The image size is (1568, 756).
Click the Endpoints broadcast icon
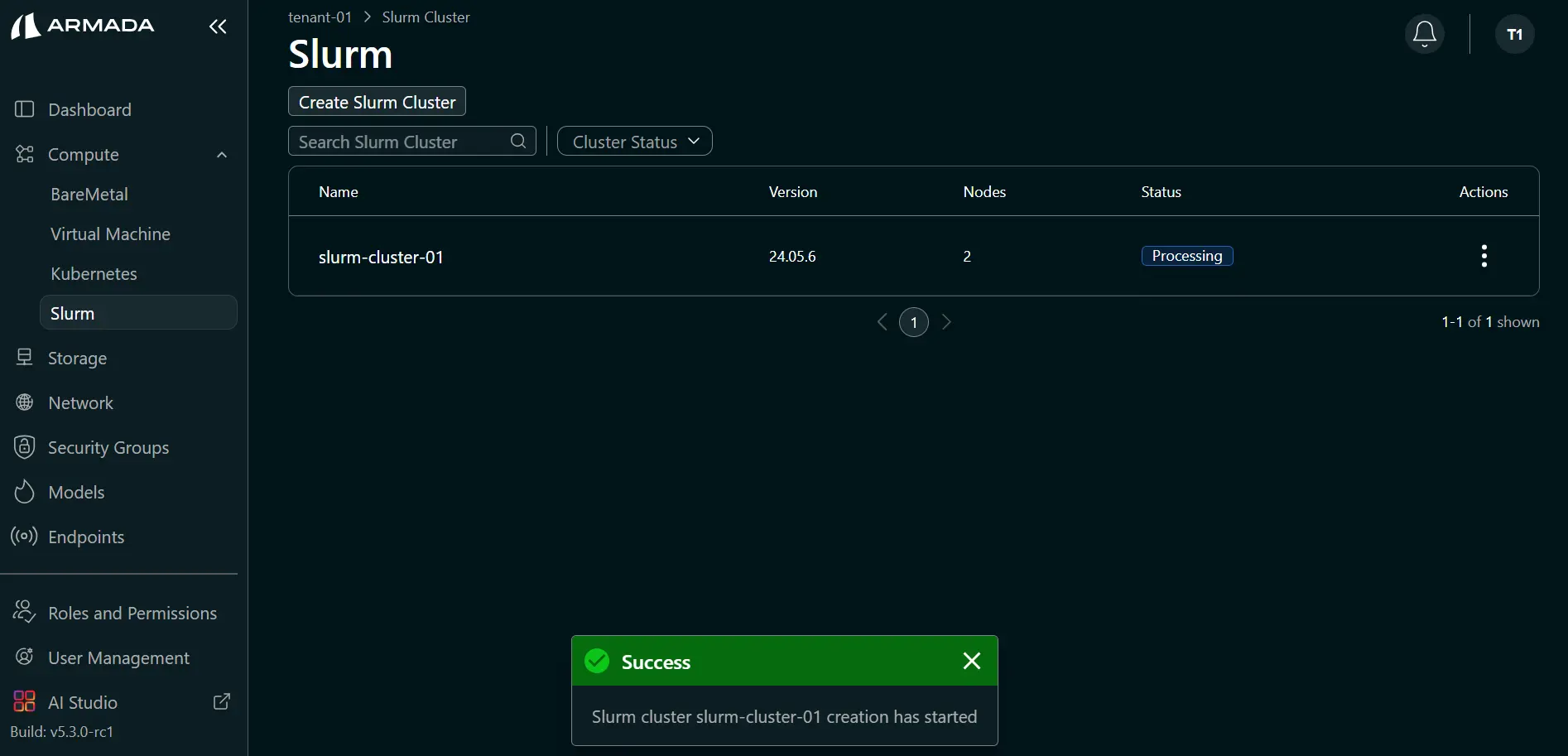24,537
